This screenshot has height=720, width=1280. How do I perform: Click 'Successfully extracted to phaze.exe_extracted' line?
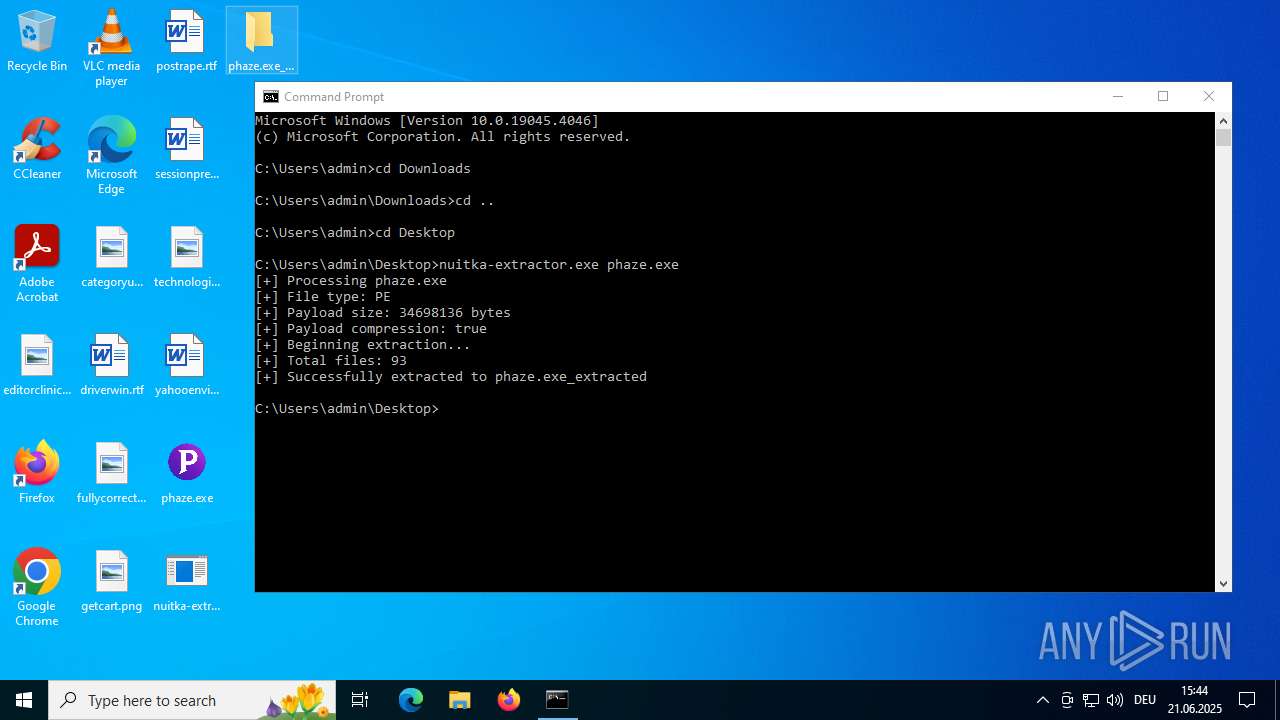(451, 377)
